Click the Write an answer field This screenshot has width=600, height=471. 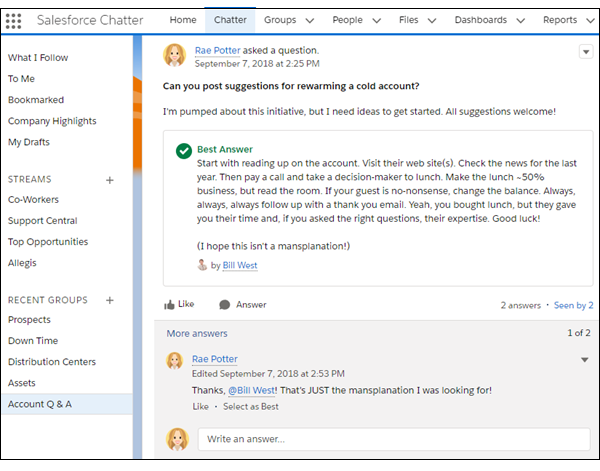(x=394, y=439)
